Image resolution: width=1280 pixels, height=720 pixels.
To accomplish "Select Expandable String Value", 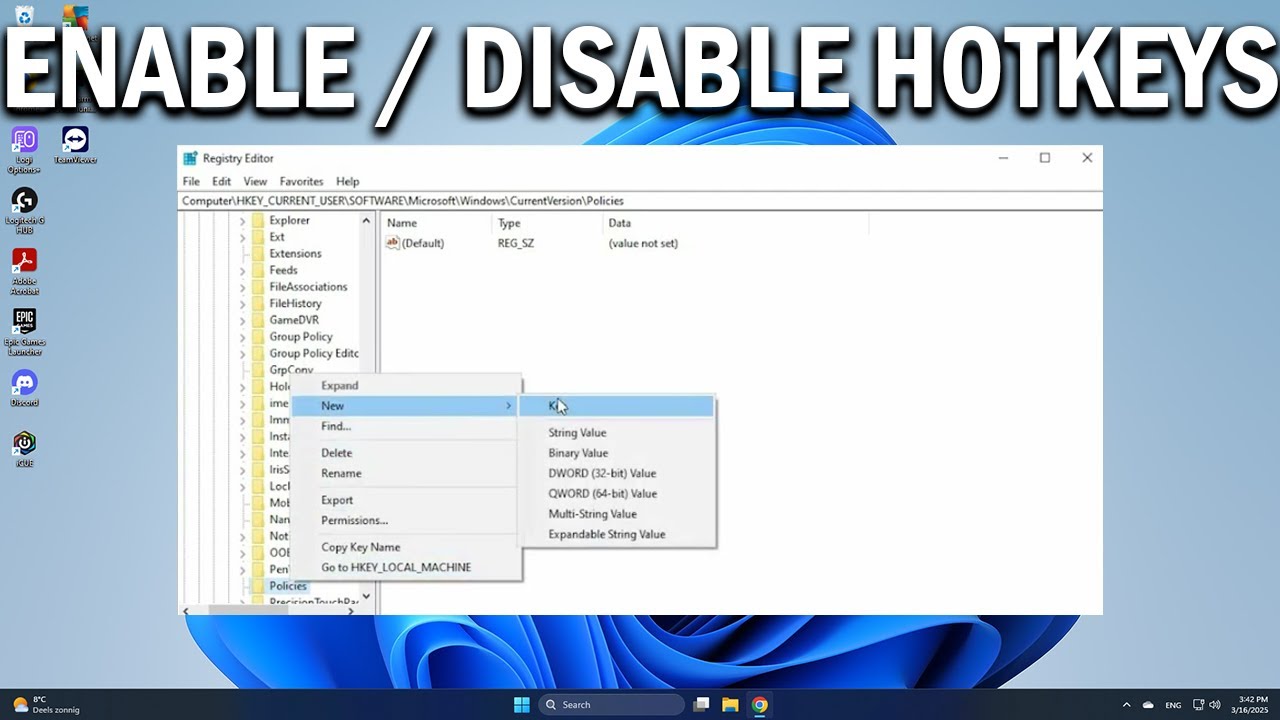I will tap(616, 534).
